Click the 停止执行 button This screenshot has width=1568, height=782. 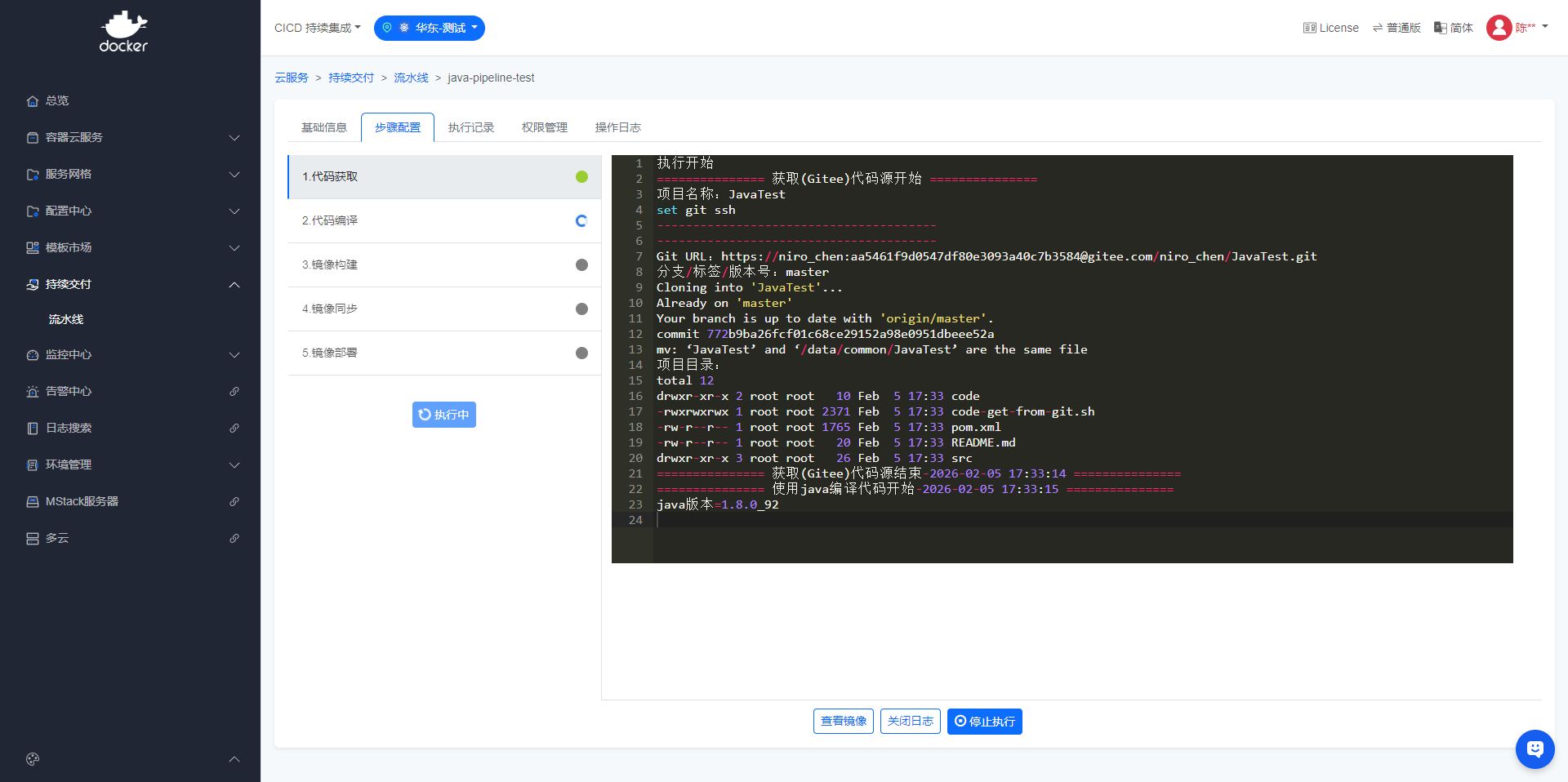984,722
